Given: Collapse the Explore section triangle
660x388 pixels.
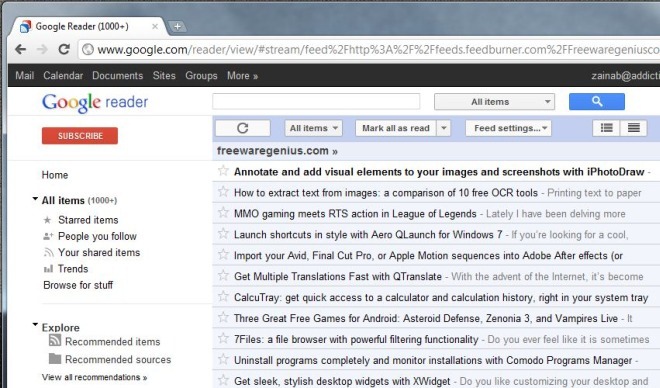Looking at the screenshot, I should pos(35,325).
